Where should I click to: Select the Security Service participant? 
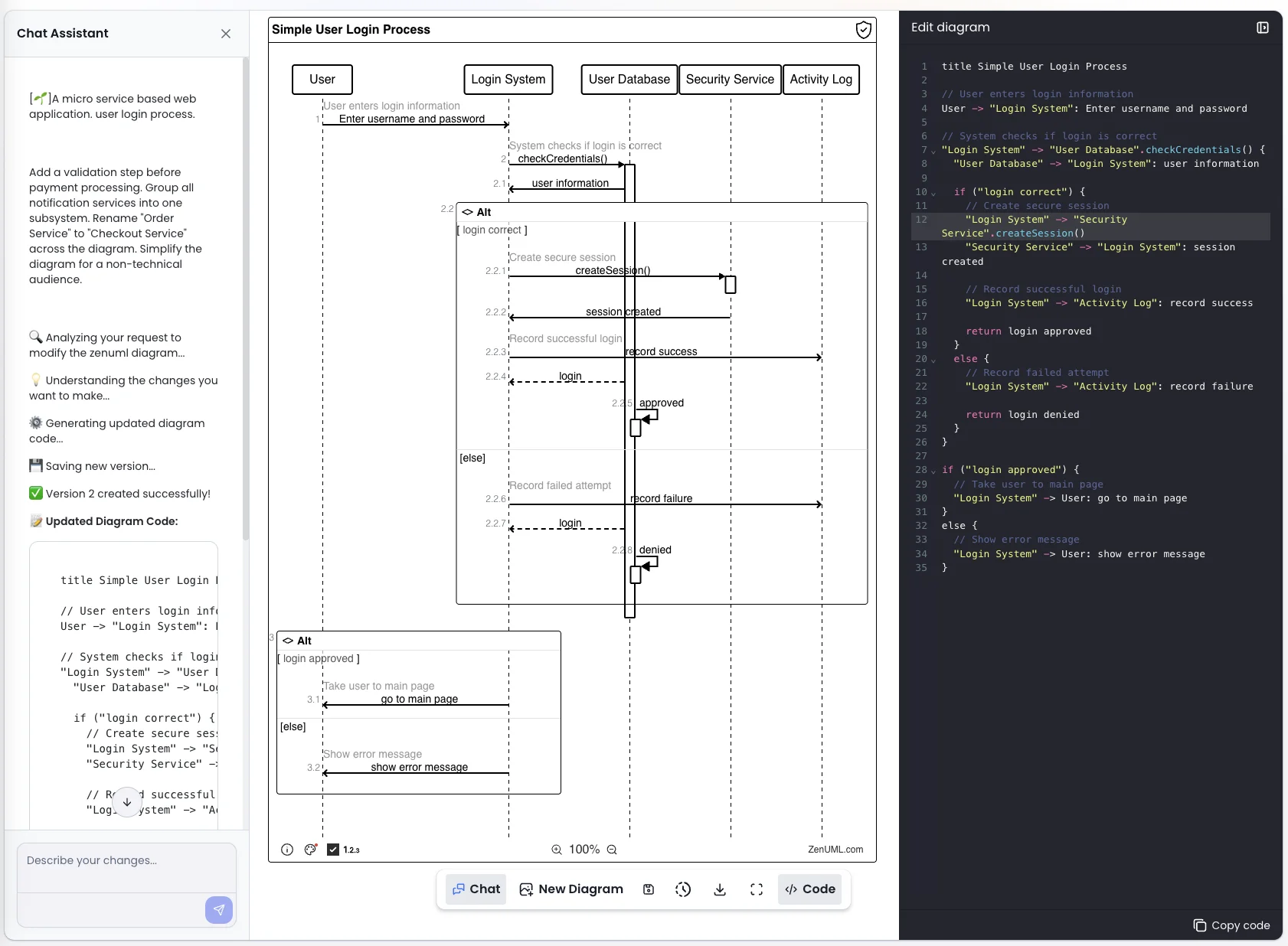[730, 80]
